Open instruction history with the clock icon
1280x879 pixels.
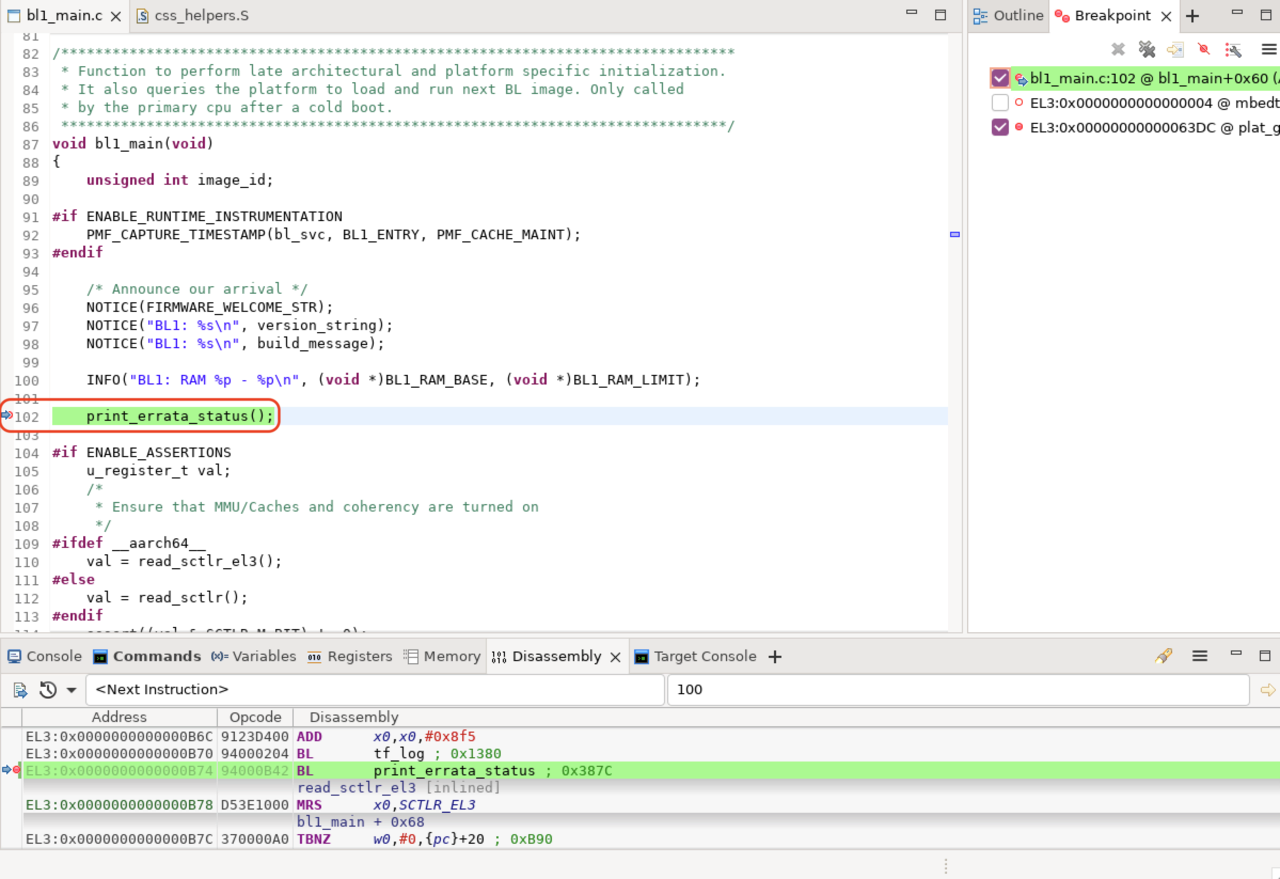coord(46,689)
